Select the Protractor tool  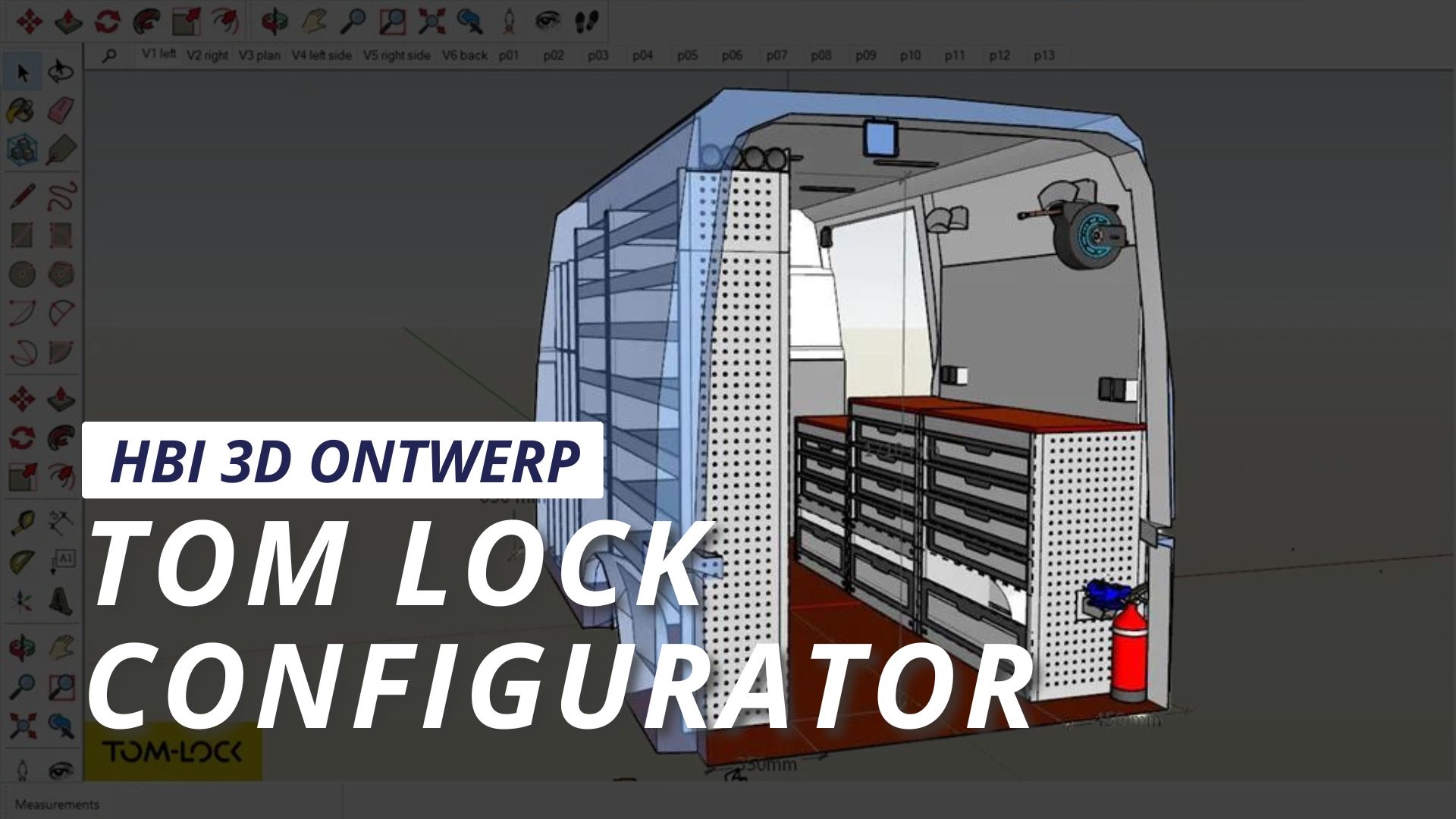click(x=22, y=562)
